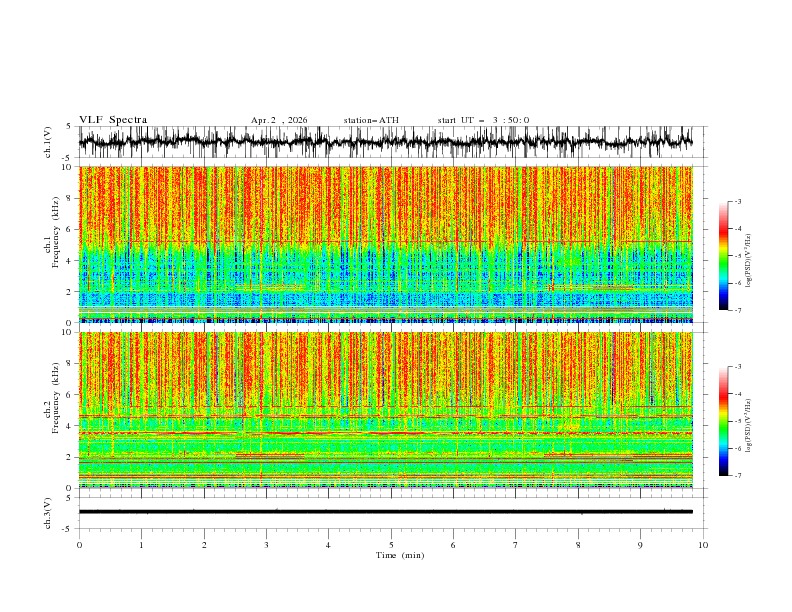Screen dimensions: 792x612
Task: Click the 'station=ATH' label
Action: coord(371,120)
